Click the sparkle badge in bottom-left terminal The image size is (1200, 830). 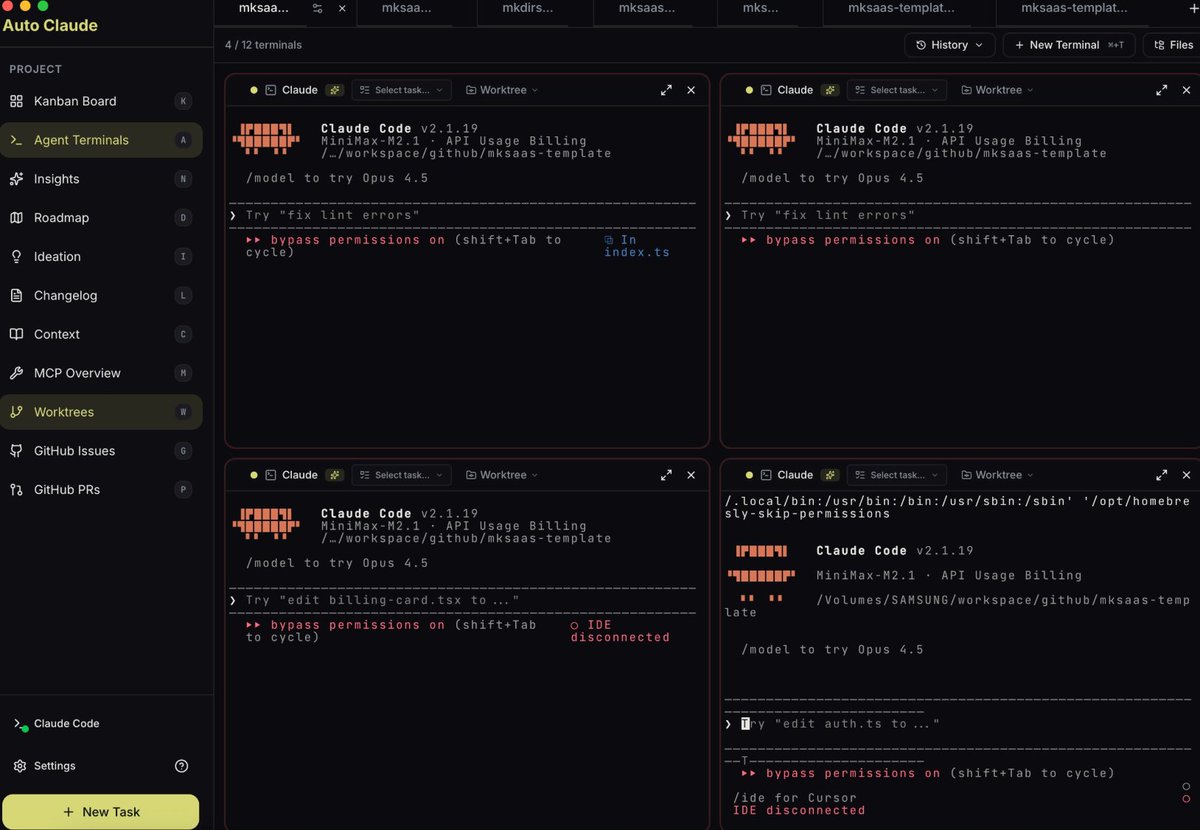coord(335,475)
